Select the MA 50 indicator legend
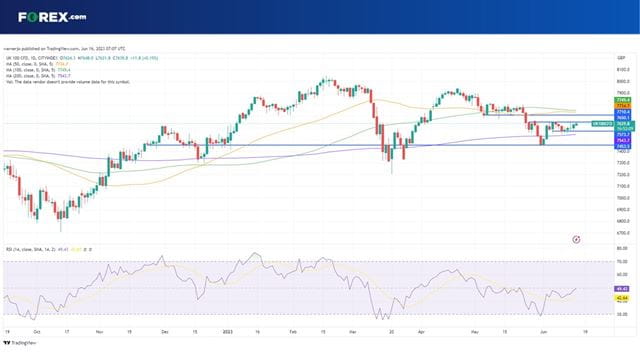This screenshot has width=640, height=360. click(38, 64)
